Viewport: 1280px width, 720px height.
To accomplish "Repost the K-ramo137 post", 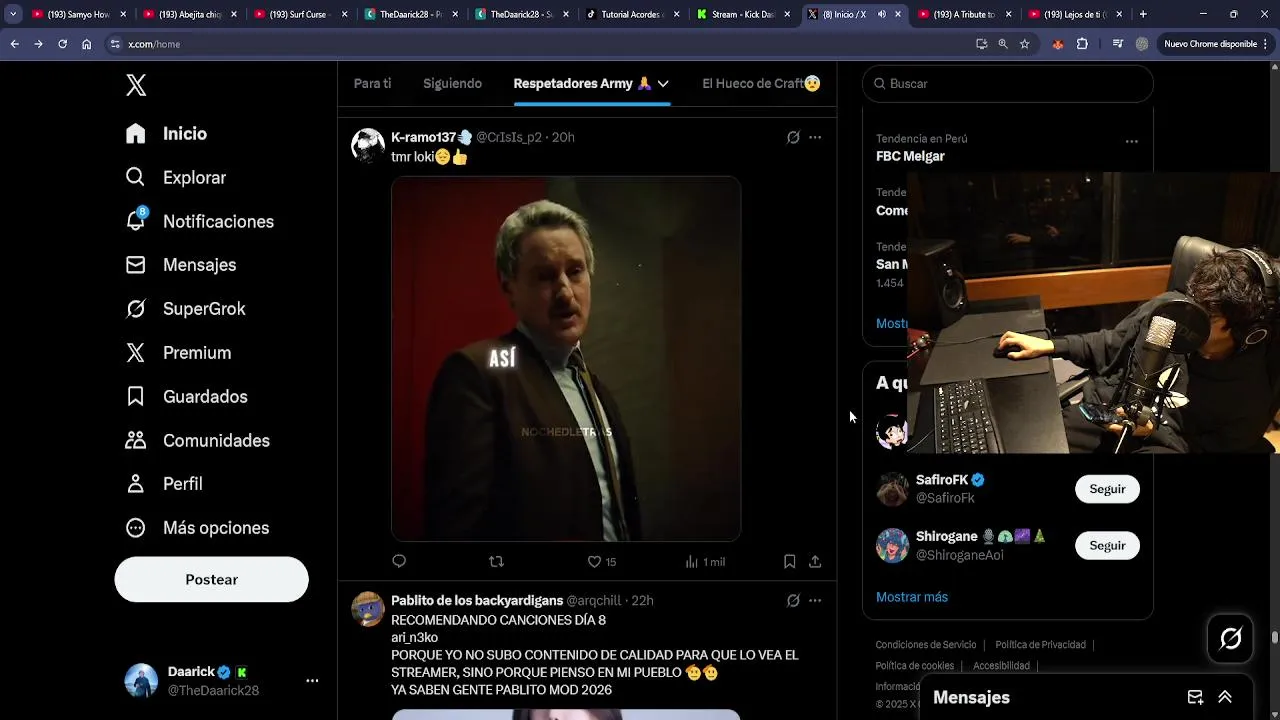I will coord(496,562).
